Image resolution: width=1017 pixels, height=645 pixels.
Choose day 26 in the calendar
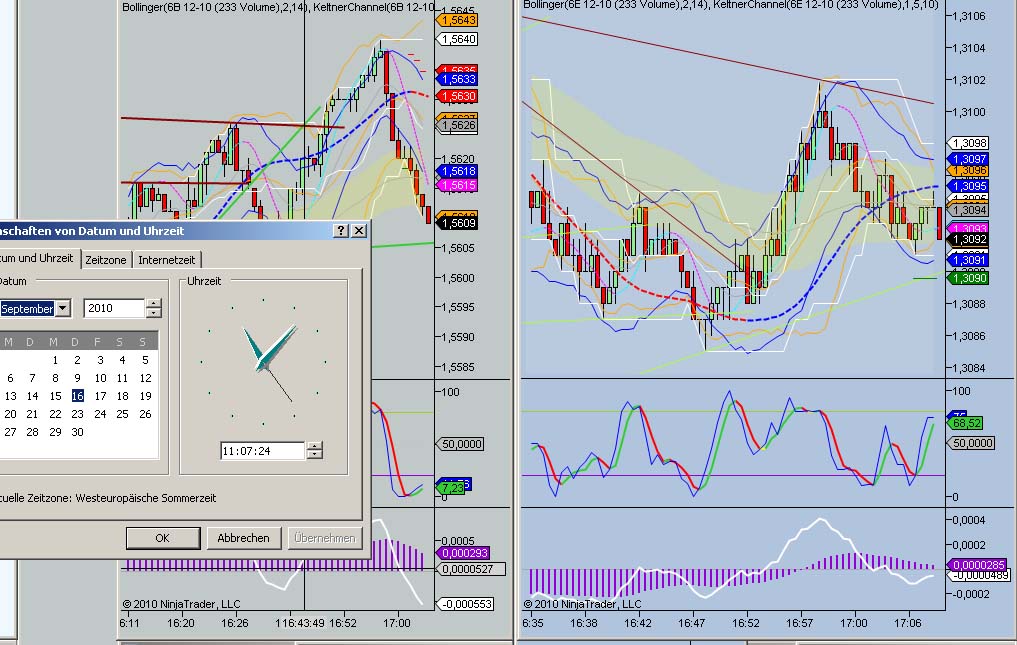pos(145,414)
